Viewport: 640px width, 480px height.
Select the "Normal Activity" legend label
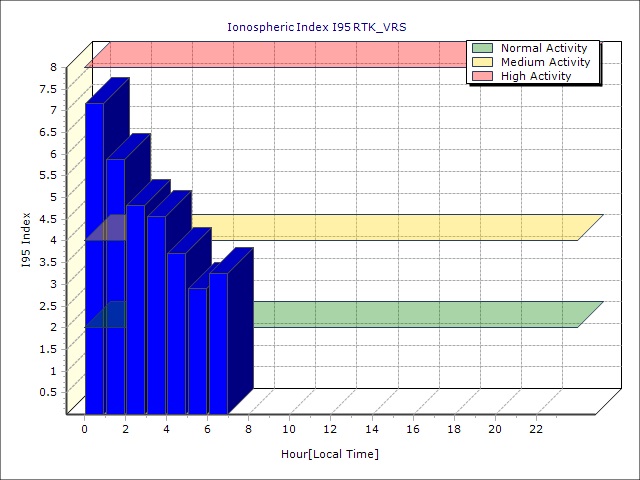[x=542, y=48]
